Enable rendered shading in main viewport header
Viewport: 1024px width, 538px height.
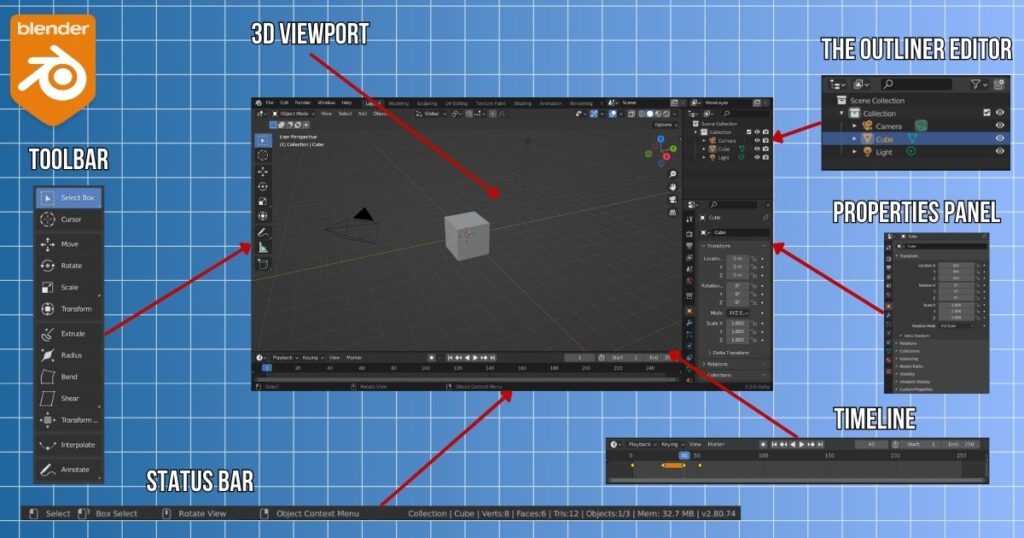(666, 114)
